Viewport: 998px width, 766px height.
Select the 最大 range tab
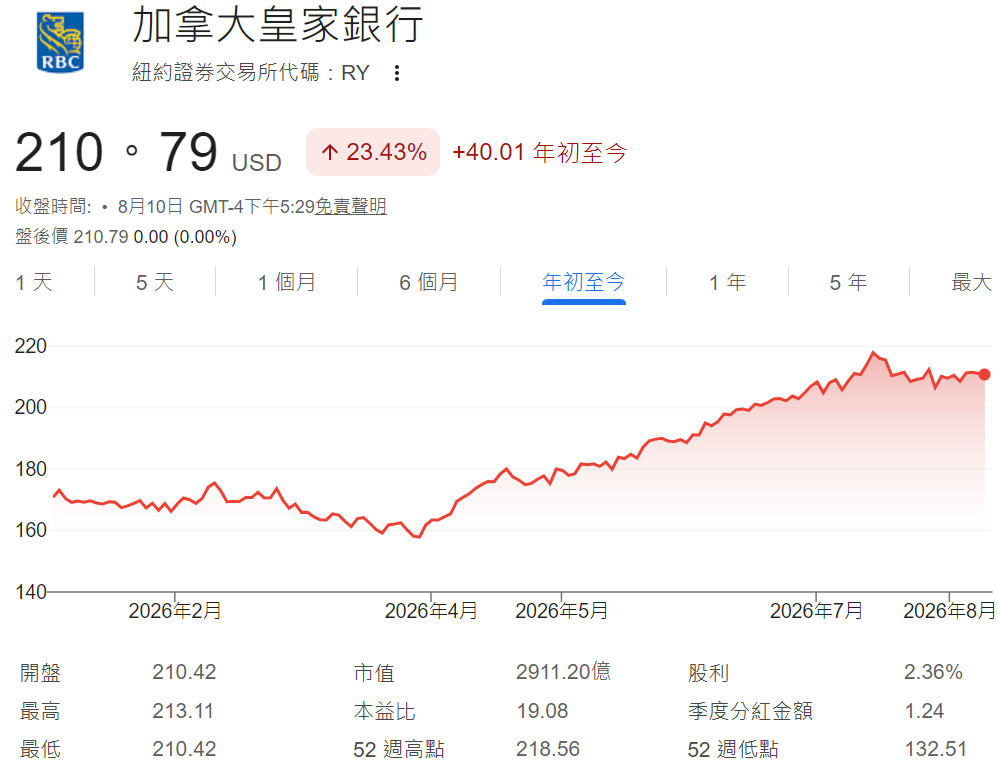coord(971,281)
